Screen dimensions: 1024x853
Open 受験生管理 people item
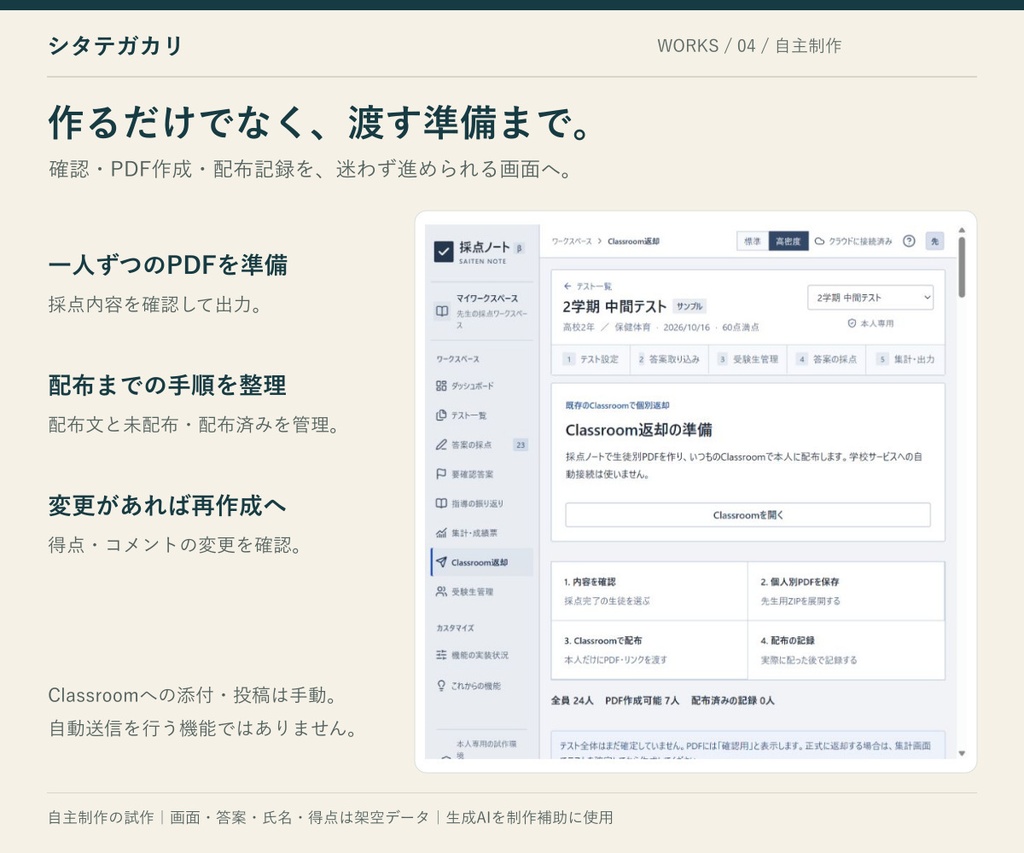click(482, 592)
